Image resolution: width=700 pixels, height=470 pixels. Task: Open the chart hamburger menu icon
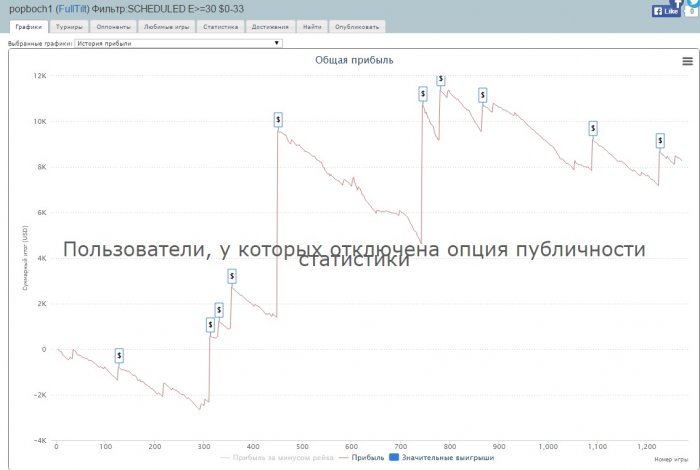coord(688,61)
